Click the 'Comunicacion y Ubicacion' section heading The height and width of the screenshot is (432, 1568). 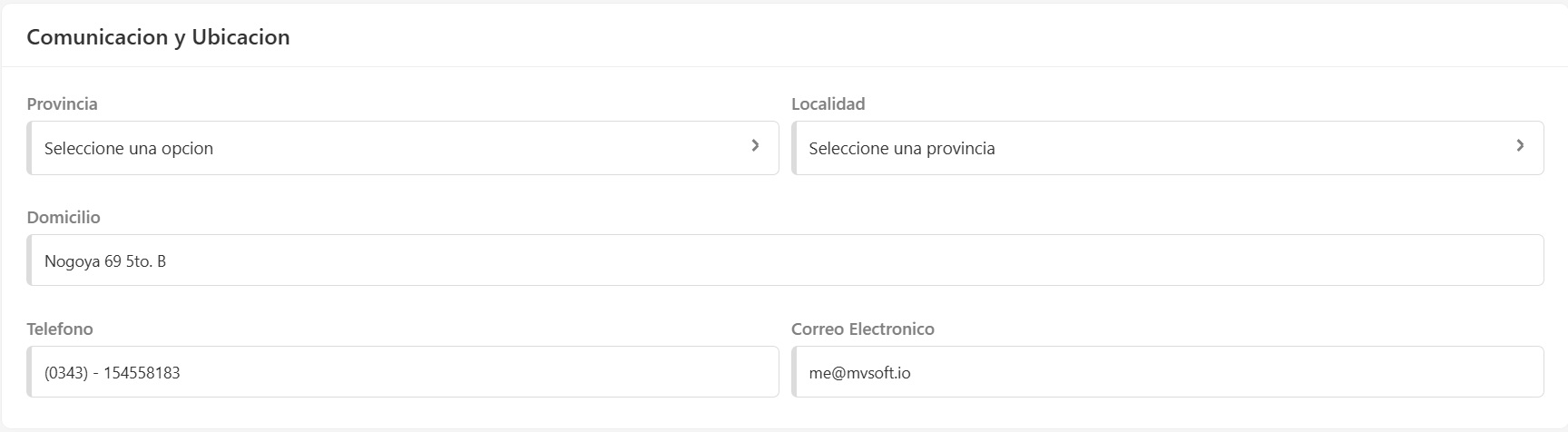158,37
